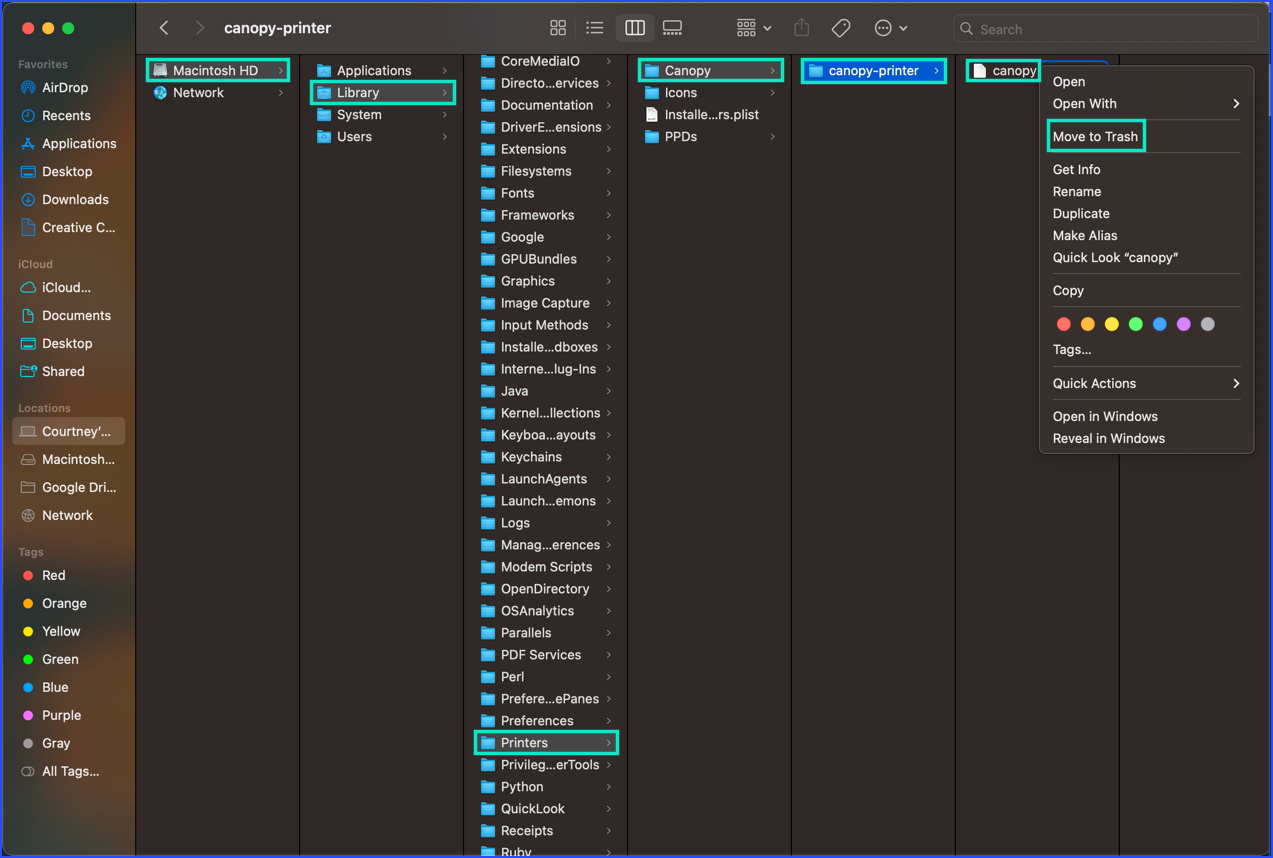Go forward with the right chevron
Screen dimensions: 1273x858
coord(200,28)
